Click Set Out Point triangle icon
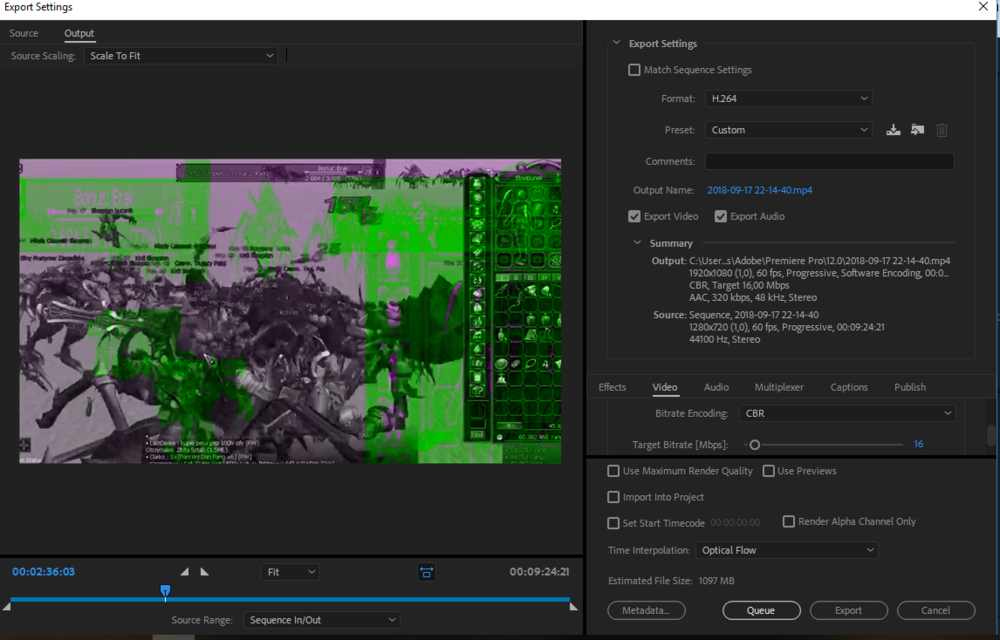Image resolution: width=1000 pixels, height=640 pixels. [204, 572]
